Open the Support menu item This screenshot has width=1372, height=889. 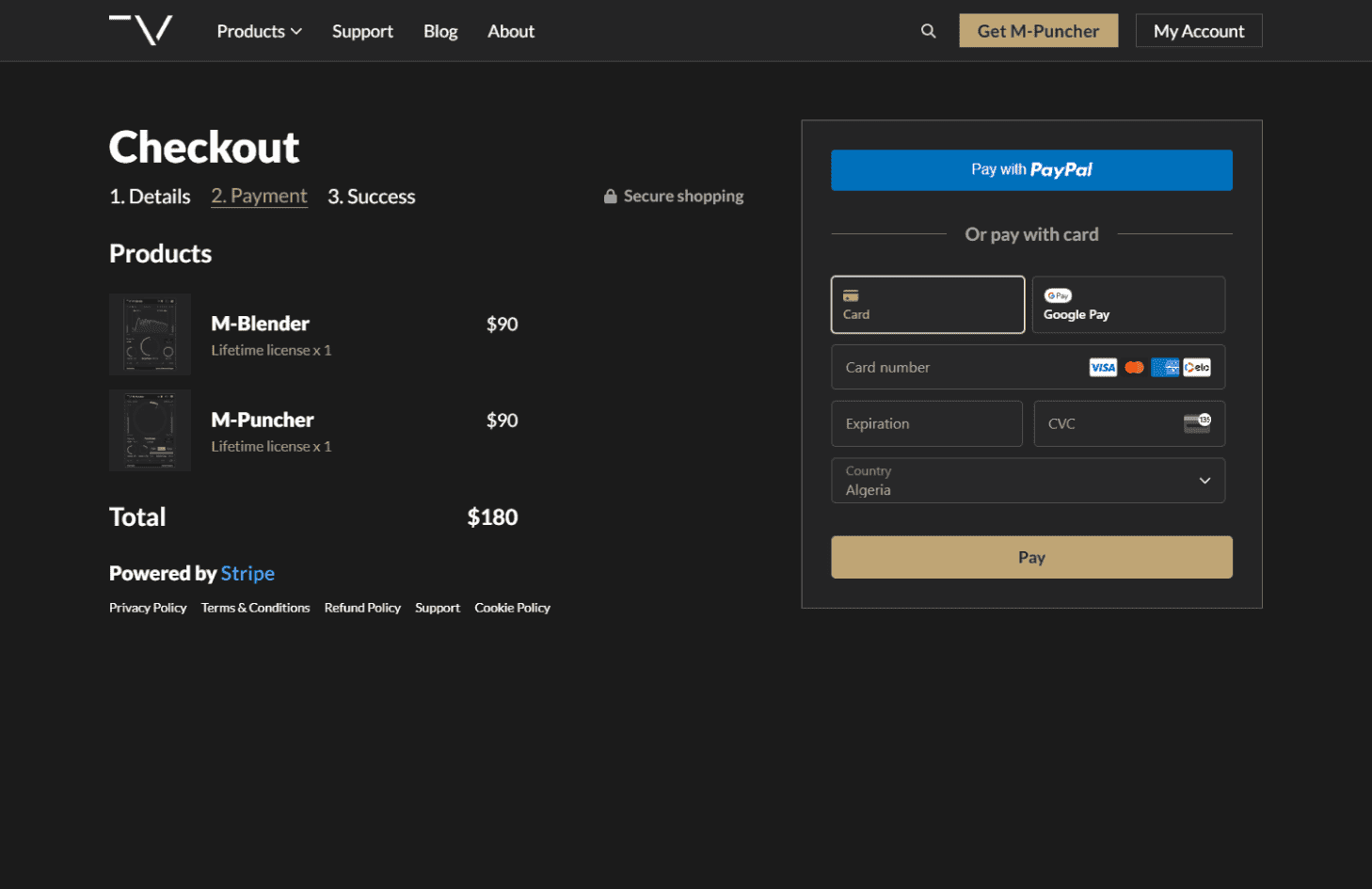362,31
